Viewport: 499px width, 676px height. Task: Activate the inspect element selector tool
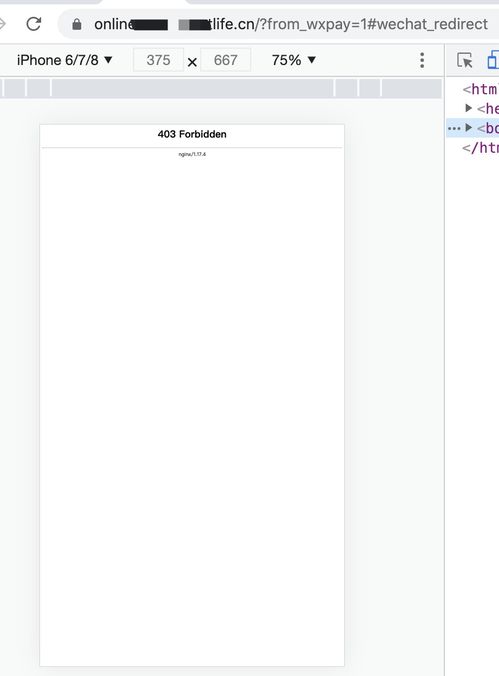tap(464, 60)
